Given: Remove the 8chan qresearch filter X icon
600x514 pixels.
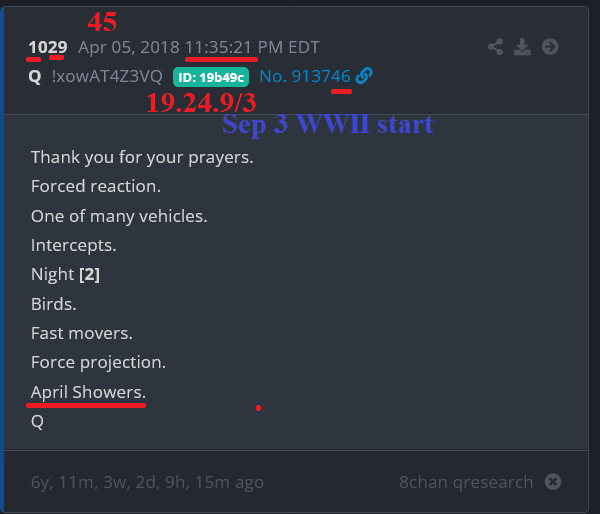Looking at the screenshot, I should point(553,482).
